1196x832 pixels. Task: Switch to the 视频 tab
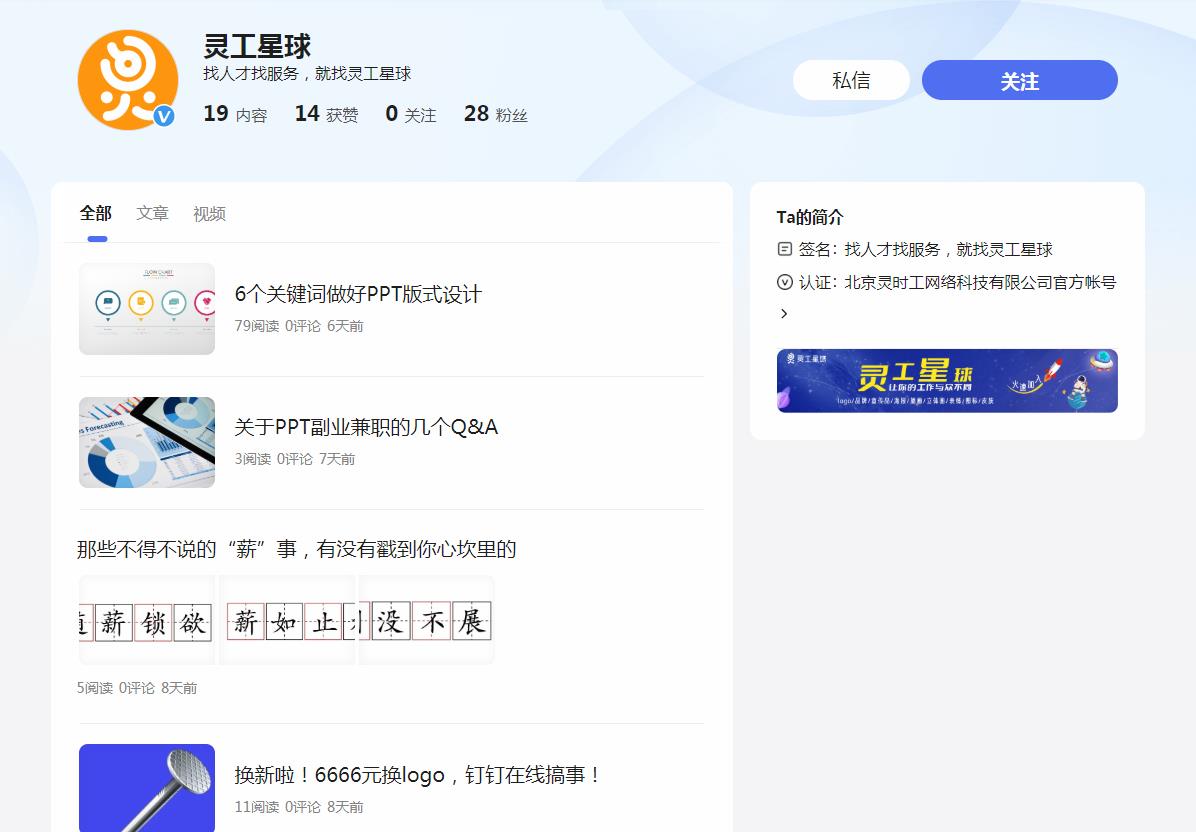pos(210,214)
